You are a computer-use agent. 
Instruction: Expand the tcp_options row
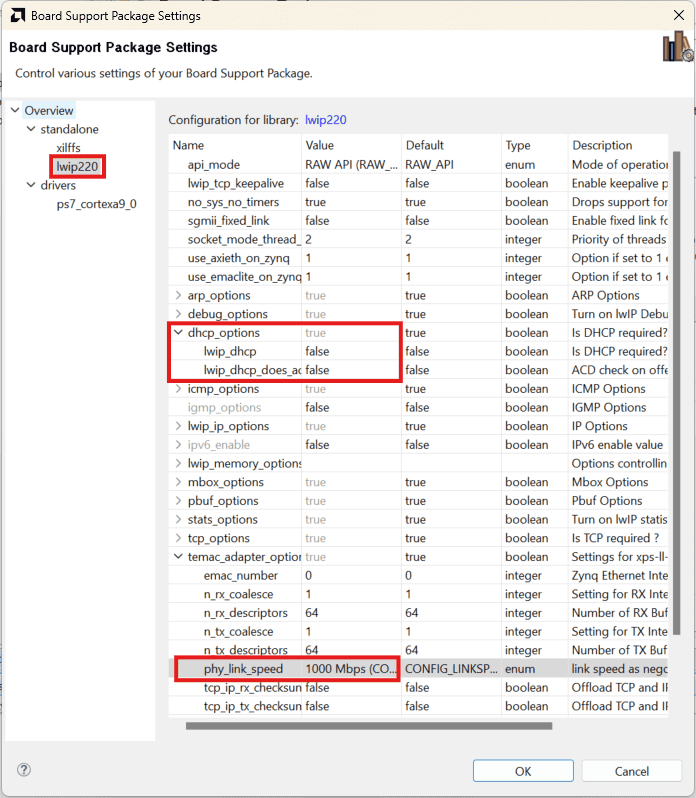(179, 539)
